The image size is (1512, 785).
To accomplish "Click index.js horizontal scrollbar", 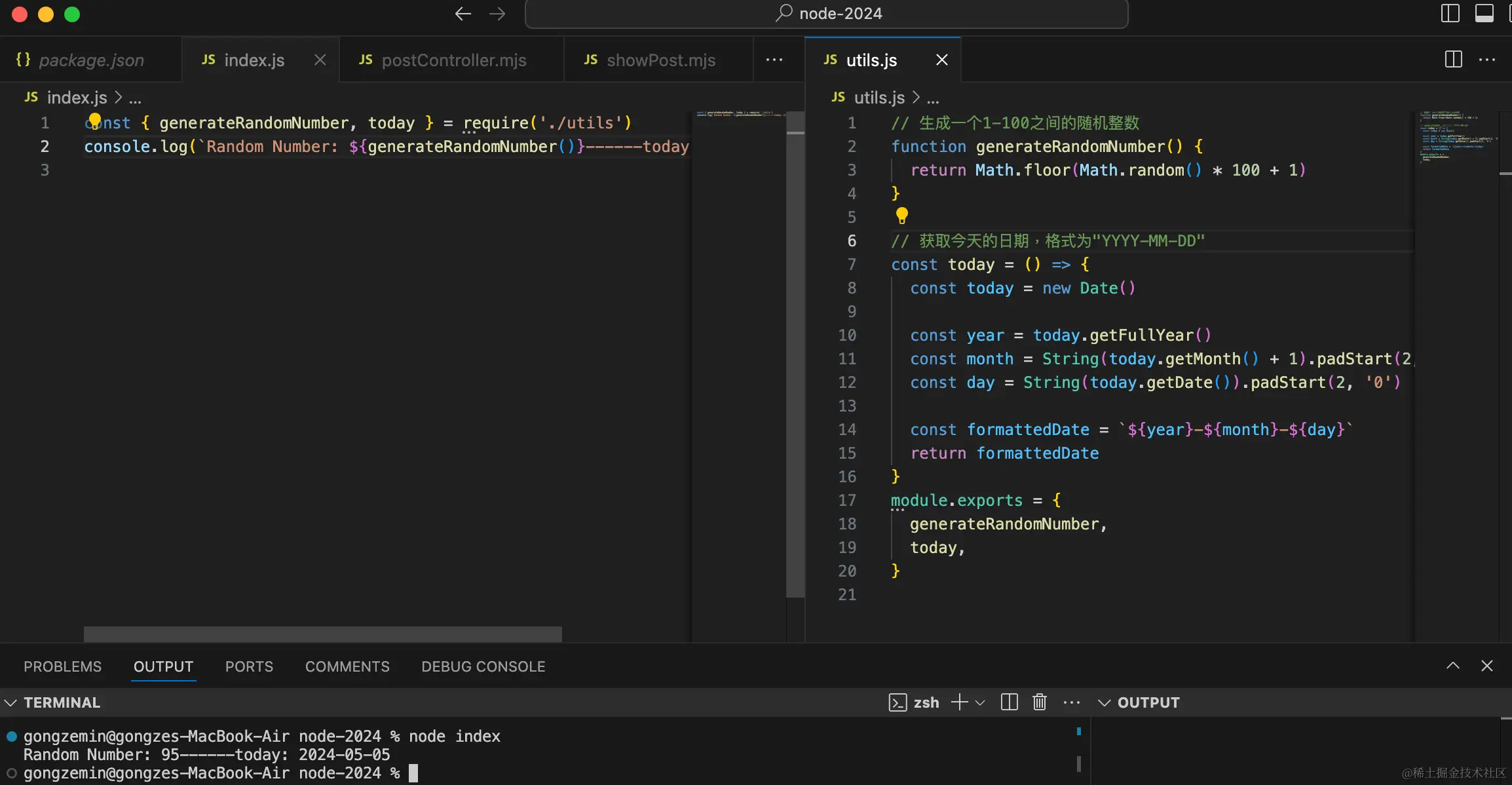I will (x=322, y=634).
